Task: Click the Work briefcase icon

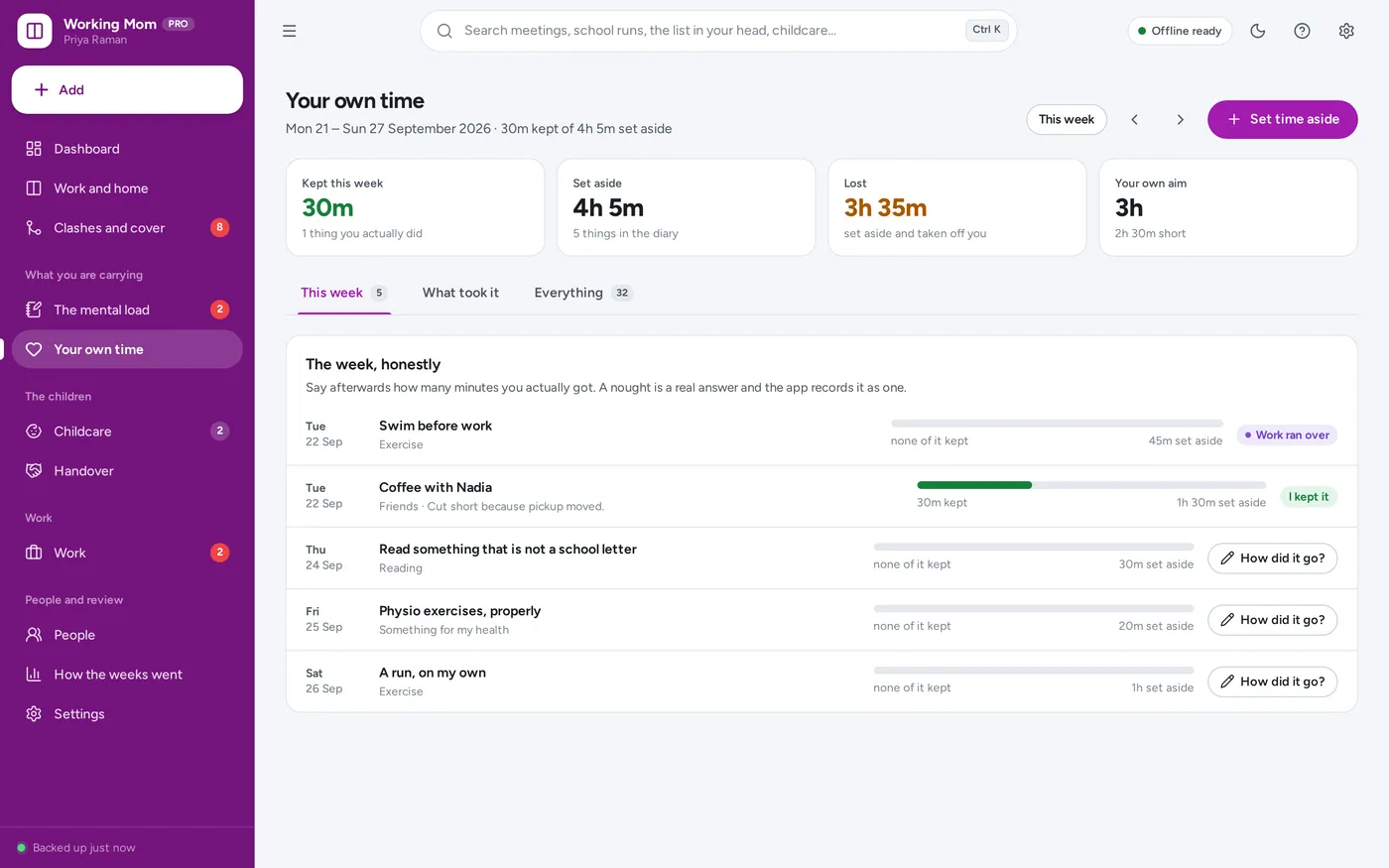Action: (x=34, y=553)
